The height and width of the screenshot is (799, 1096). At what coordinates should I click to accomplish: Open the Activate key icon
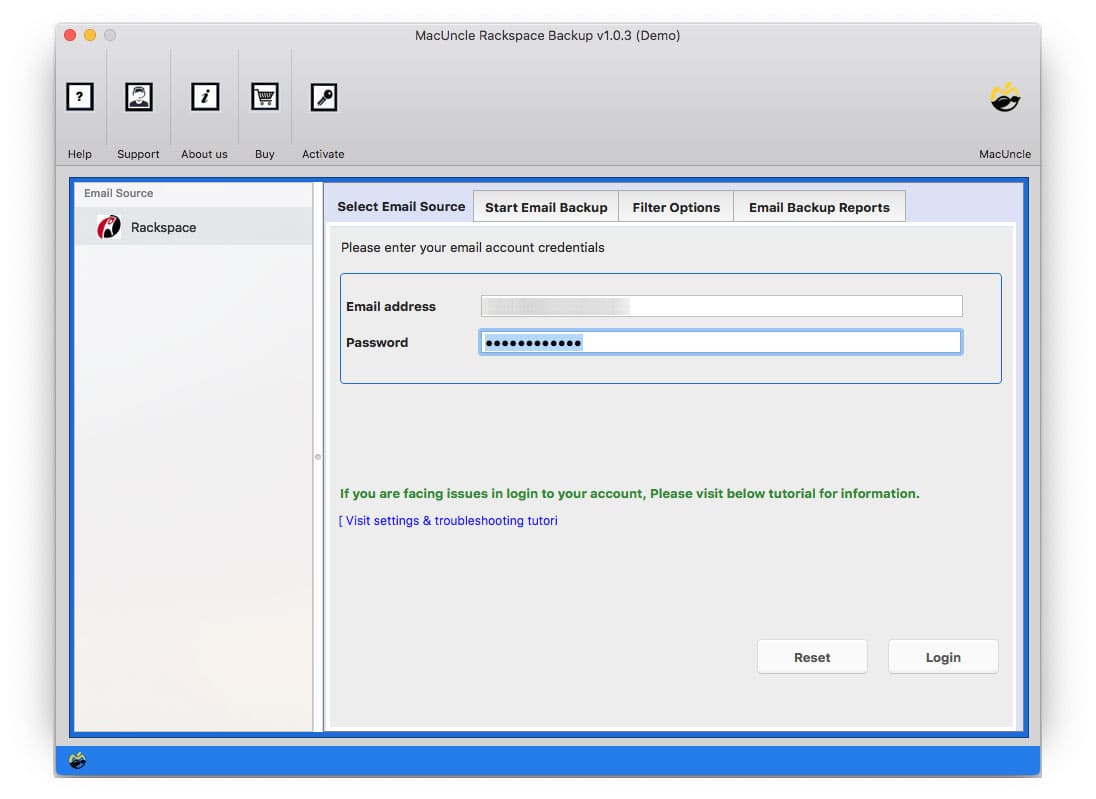(x=324, y=96)
